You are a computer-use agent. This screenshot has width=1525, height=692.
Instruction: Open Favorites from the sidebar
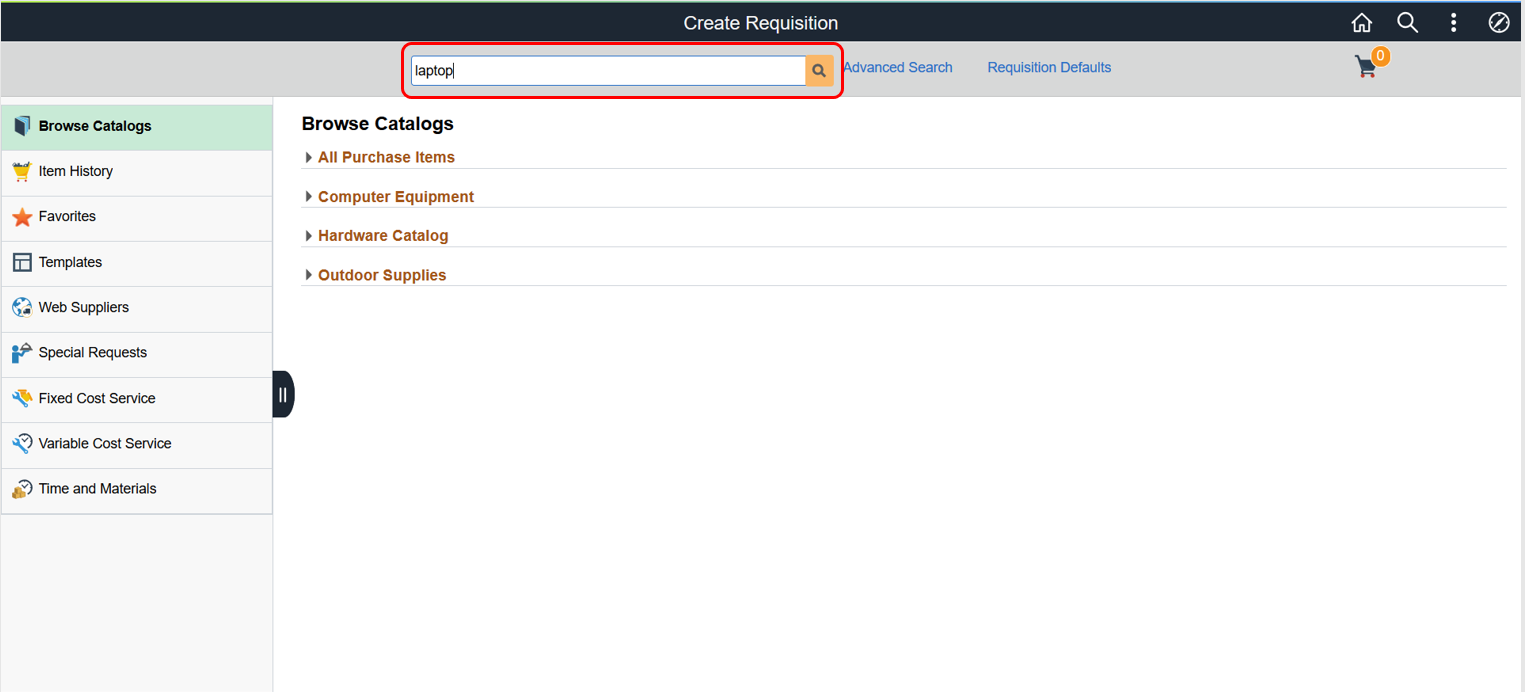coord(137,218)
